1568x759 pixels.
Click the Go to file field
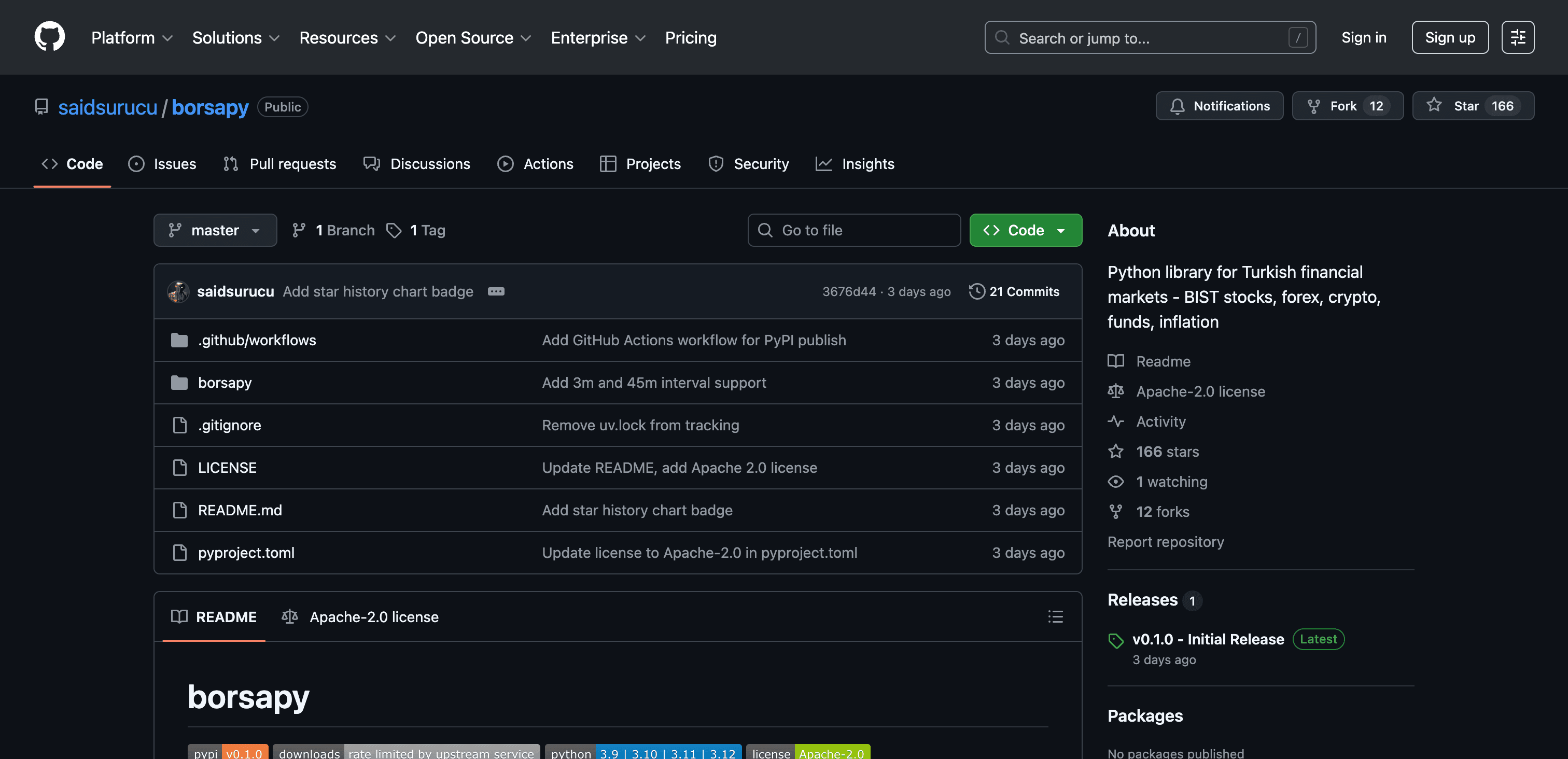pos(853,231)
